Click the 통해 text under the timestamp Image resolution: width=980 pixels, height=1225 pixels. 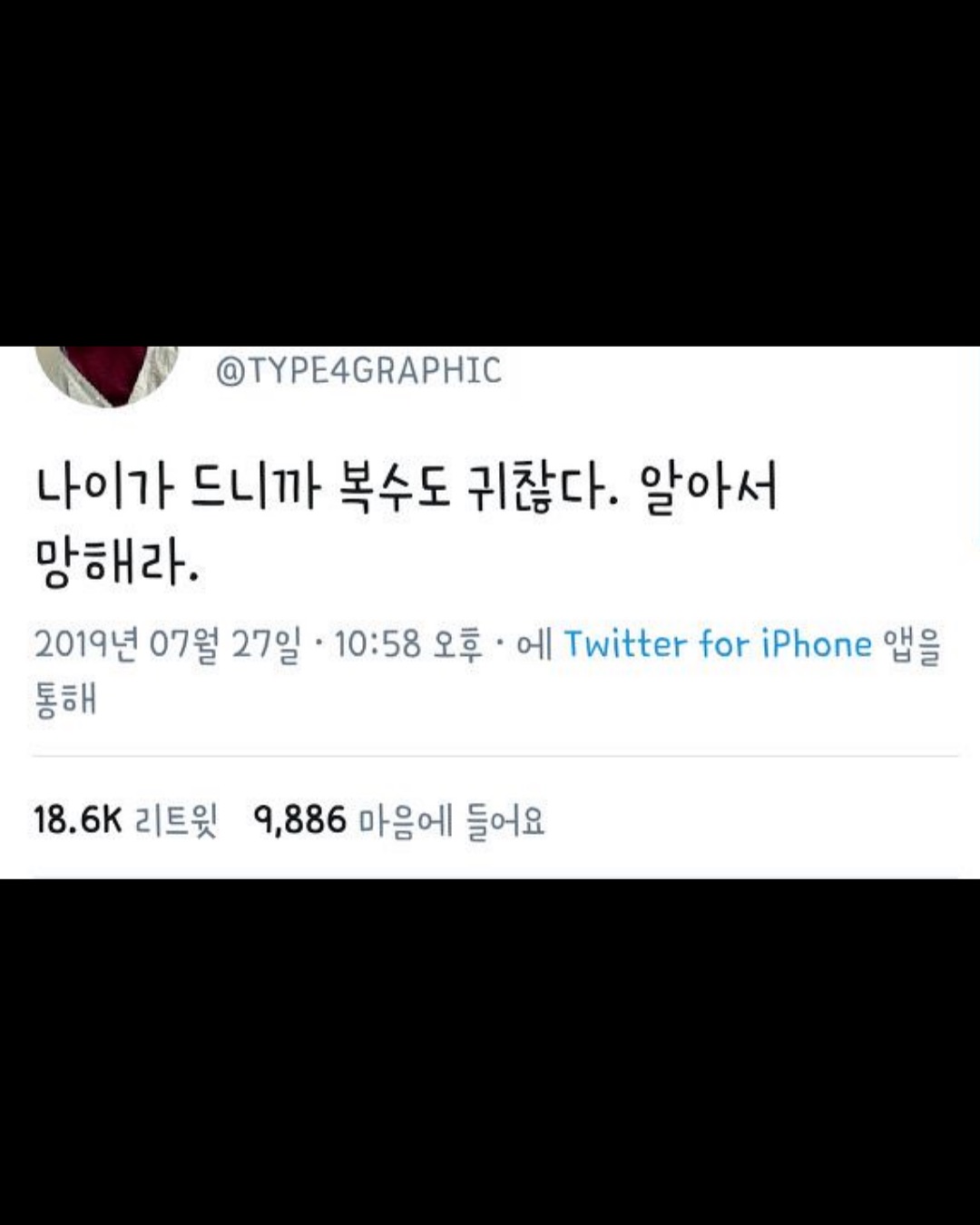65,700
